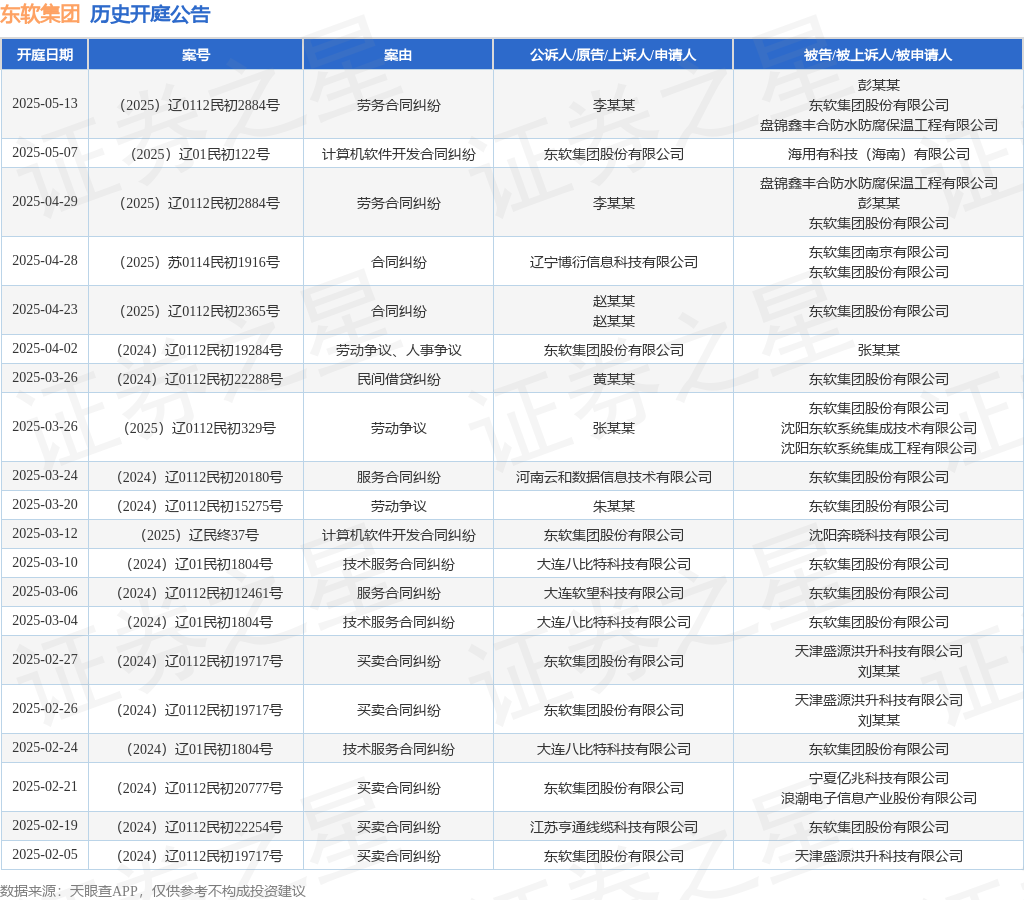Select the date cell 2025-02-27
The height and width of the screenshot is (900, 1024).
point(44,659)
